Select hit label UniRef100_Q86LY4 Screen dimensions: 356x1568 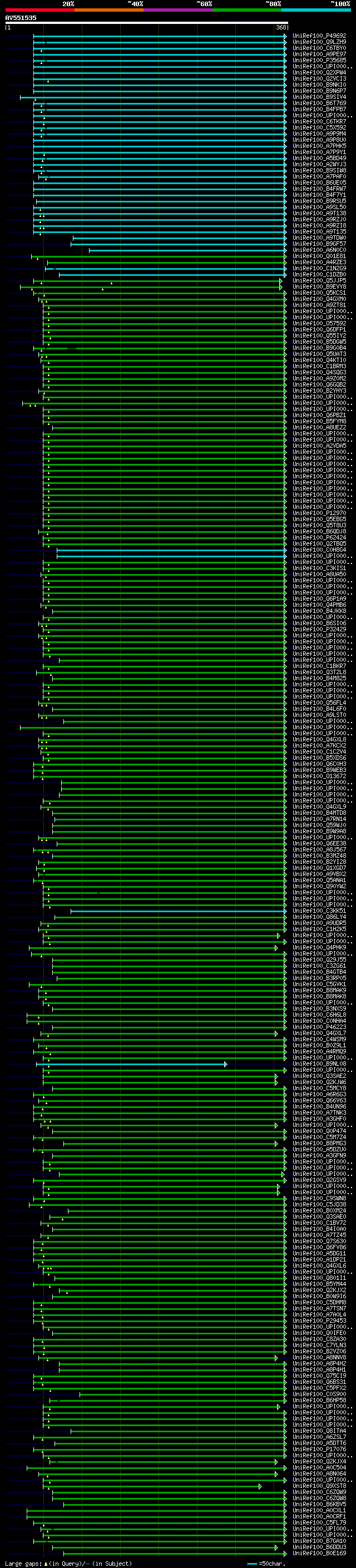319,917
